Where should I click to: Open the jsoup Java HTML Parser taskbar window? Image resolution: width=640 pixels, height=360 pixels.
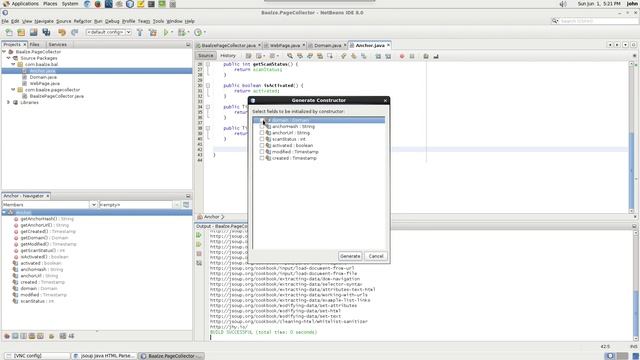point(104,356)
